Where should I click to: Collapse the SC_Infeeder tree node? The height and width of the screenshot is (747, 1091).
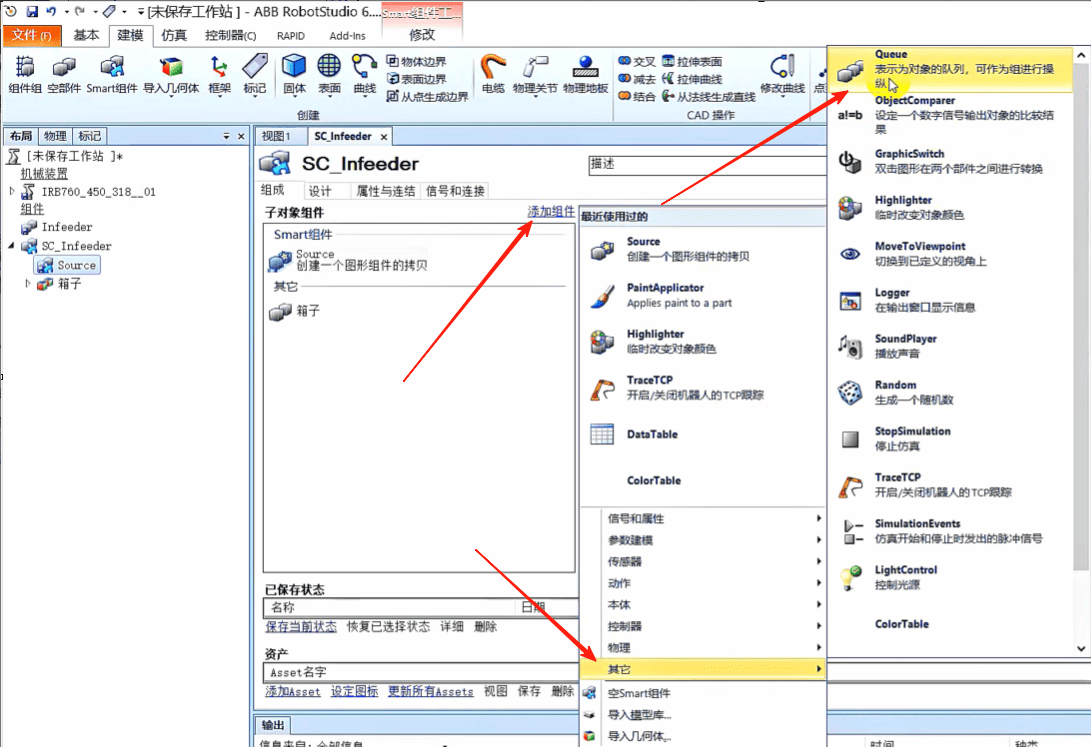click(x=12, y=246)
